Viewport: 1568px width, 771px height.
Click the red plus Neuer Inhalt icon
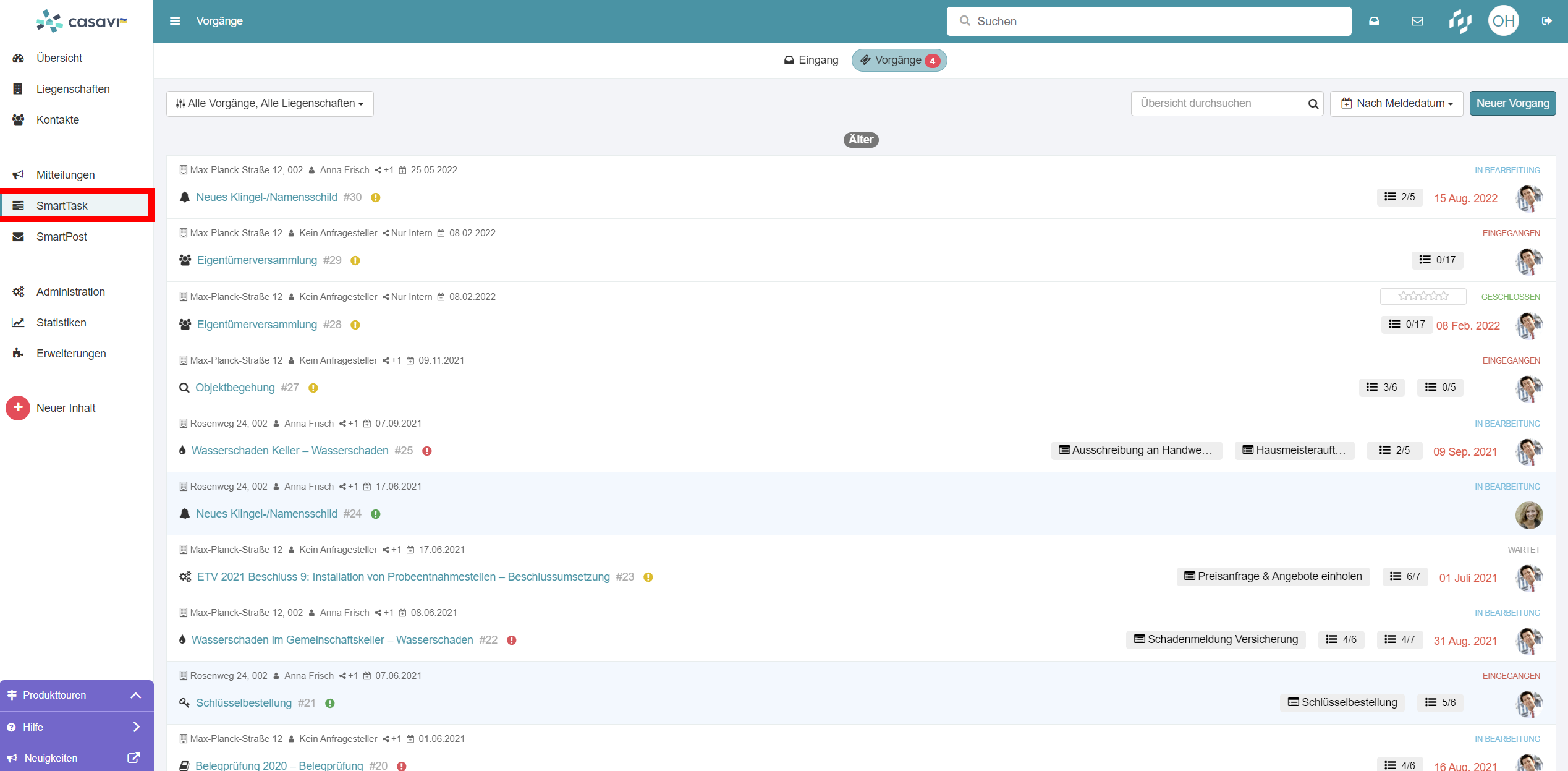(18, 407)
